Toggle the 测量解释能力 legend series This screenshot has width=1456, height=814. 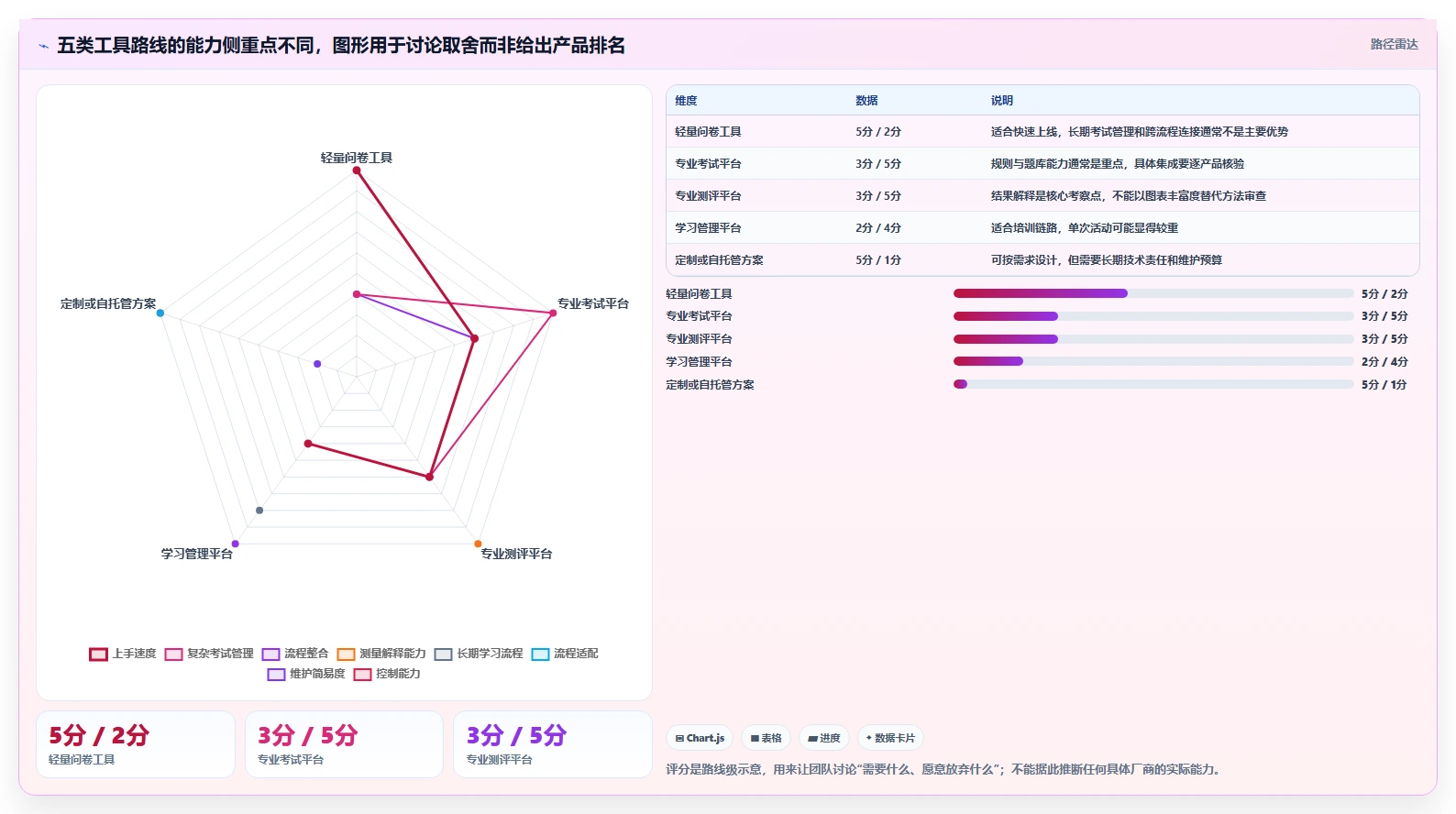[x=381, y=654]
